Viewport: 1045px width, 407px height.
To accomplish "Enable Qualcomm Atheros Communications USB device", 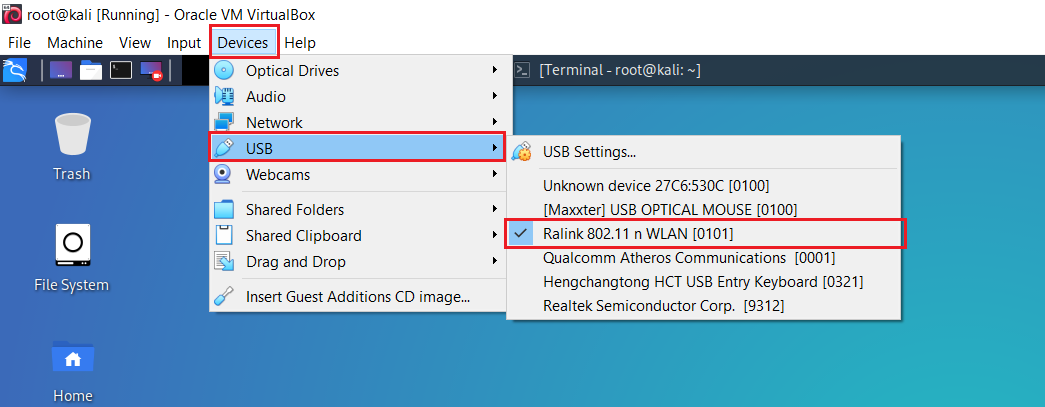I will pyautogui.click(x=689, y=257).
